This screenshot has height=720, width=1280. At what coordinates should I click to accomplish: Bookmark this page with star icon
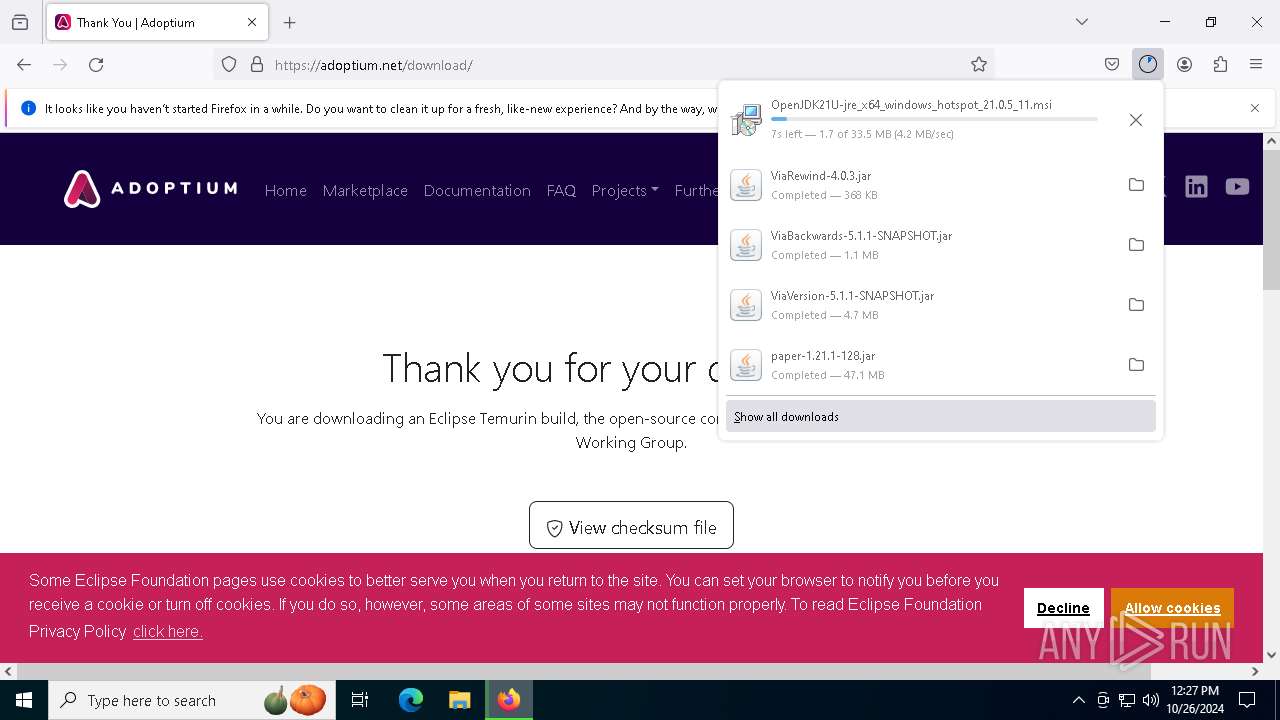point(979,64)
